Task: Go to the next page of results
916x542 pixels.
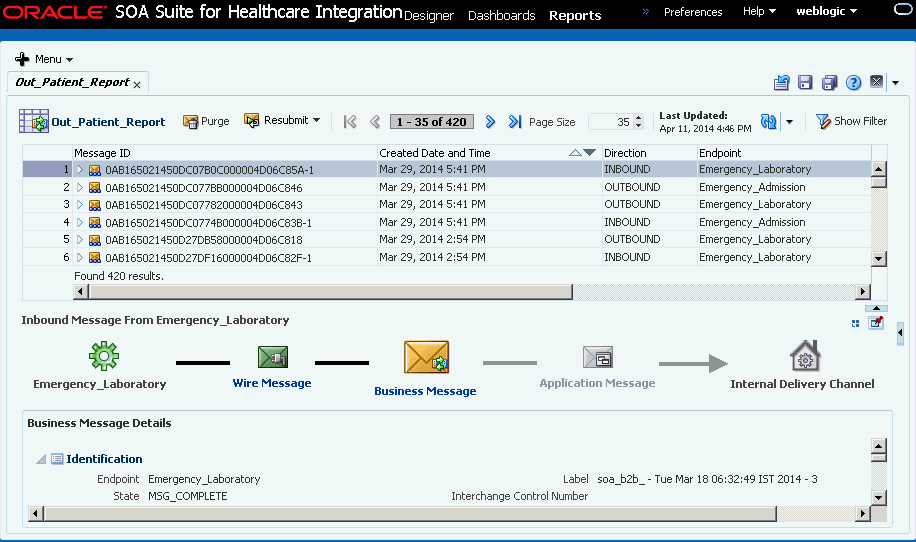Action: click(490, 121)
